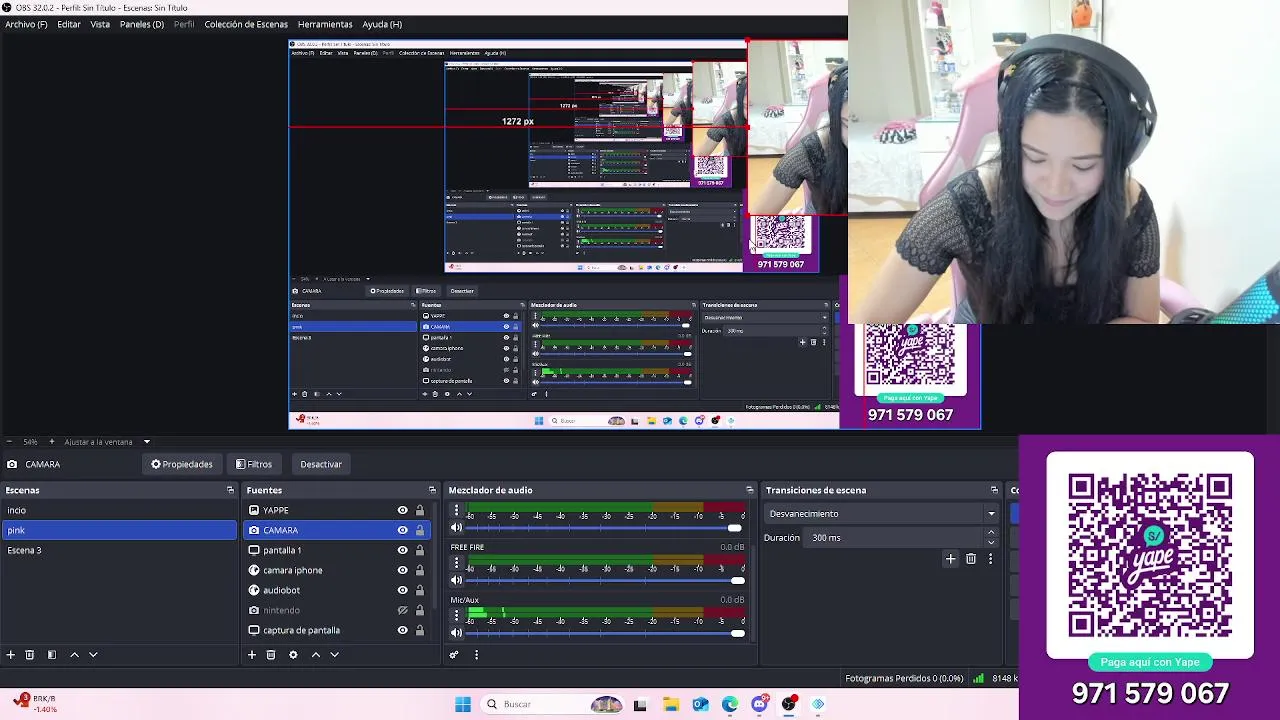Open Windows Start menu
The width and height of the screenshot is (1280, 720).
pyautogui.click(x=463, y=704)
